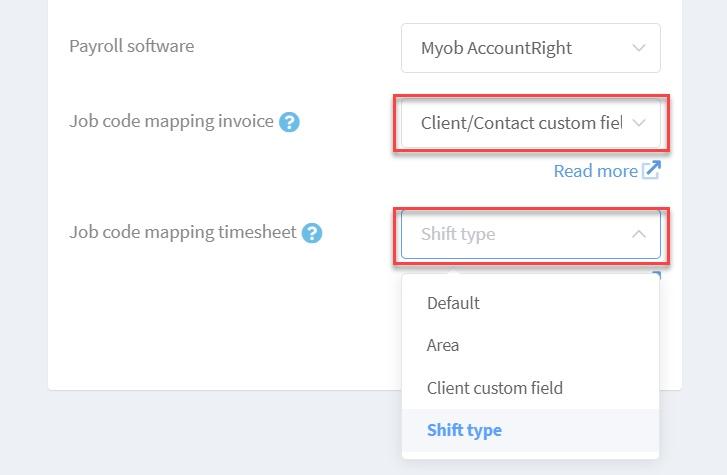
Task: Click the external link icon next to Read more
Action: [x=651, y=170]
